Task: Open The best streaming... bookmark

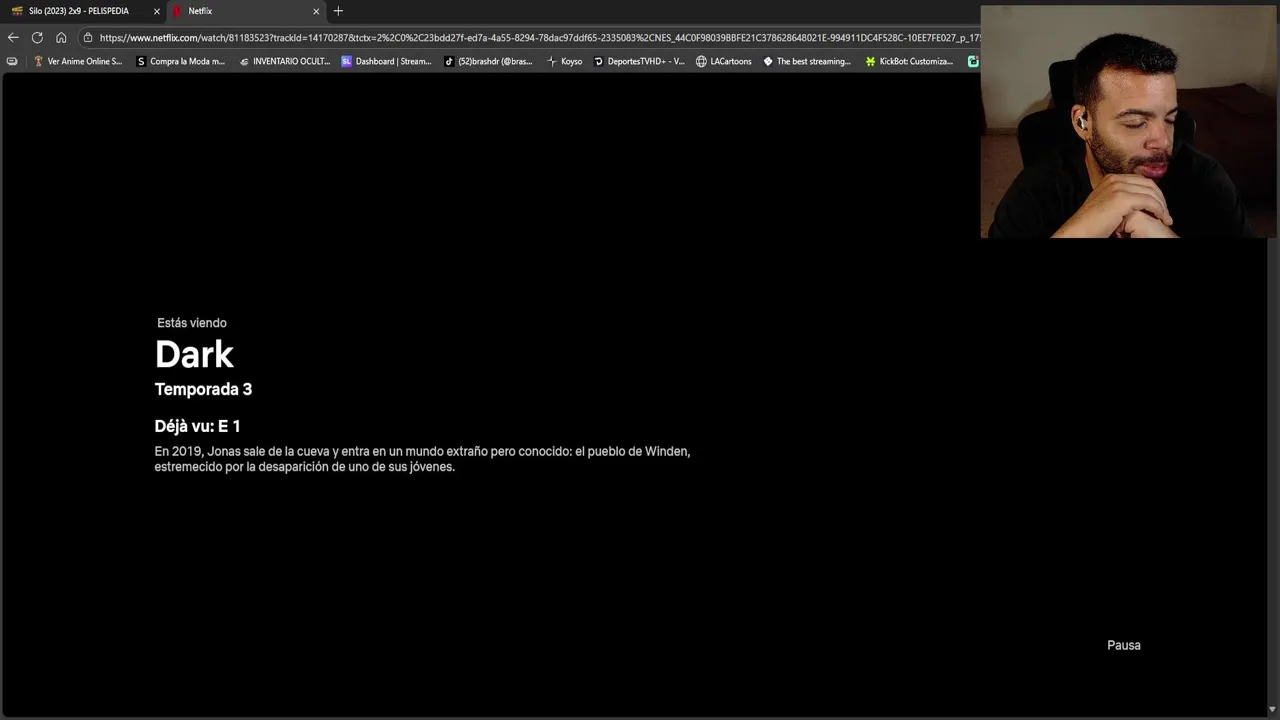Action: tap(807, 61)
